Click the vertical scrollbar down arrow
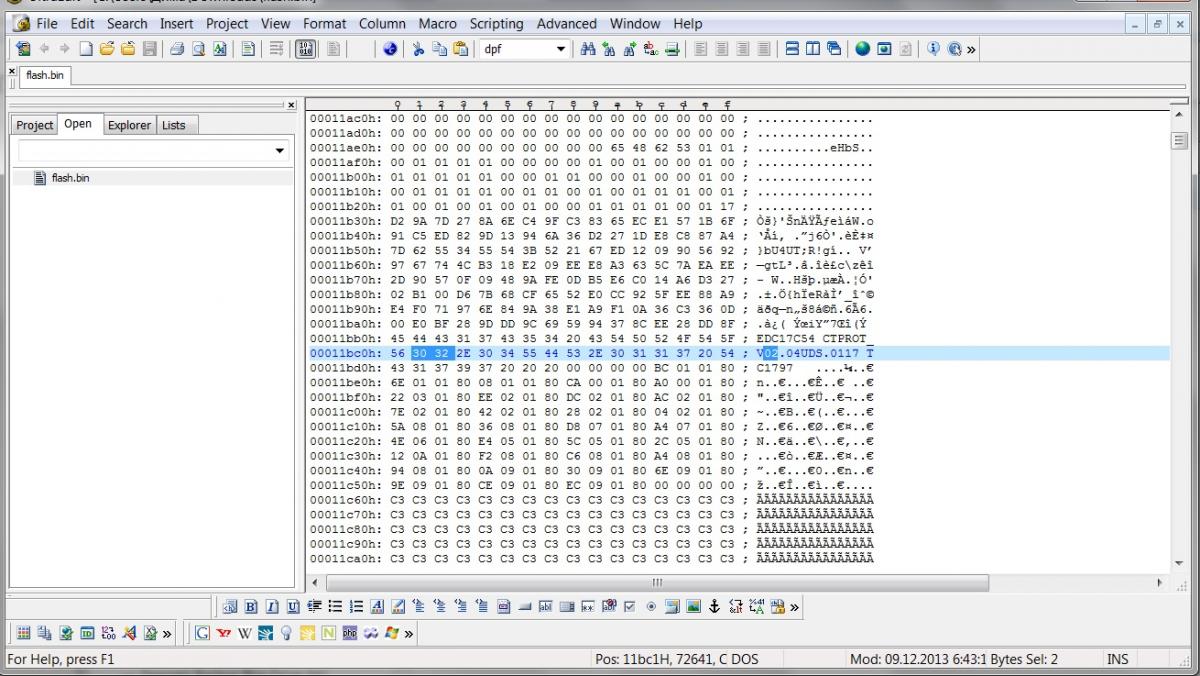 tap(1179, 561)
